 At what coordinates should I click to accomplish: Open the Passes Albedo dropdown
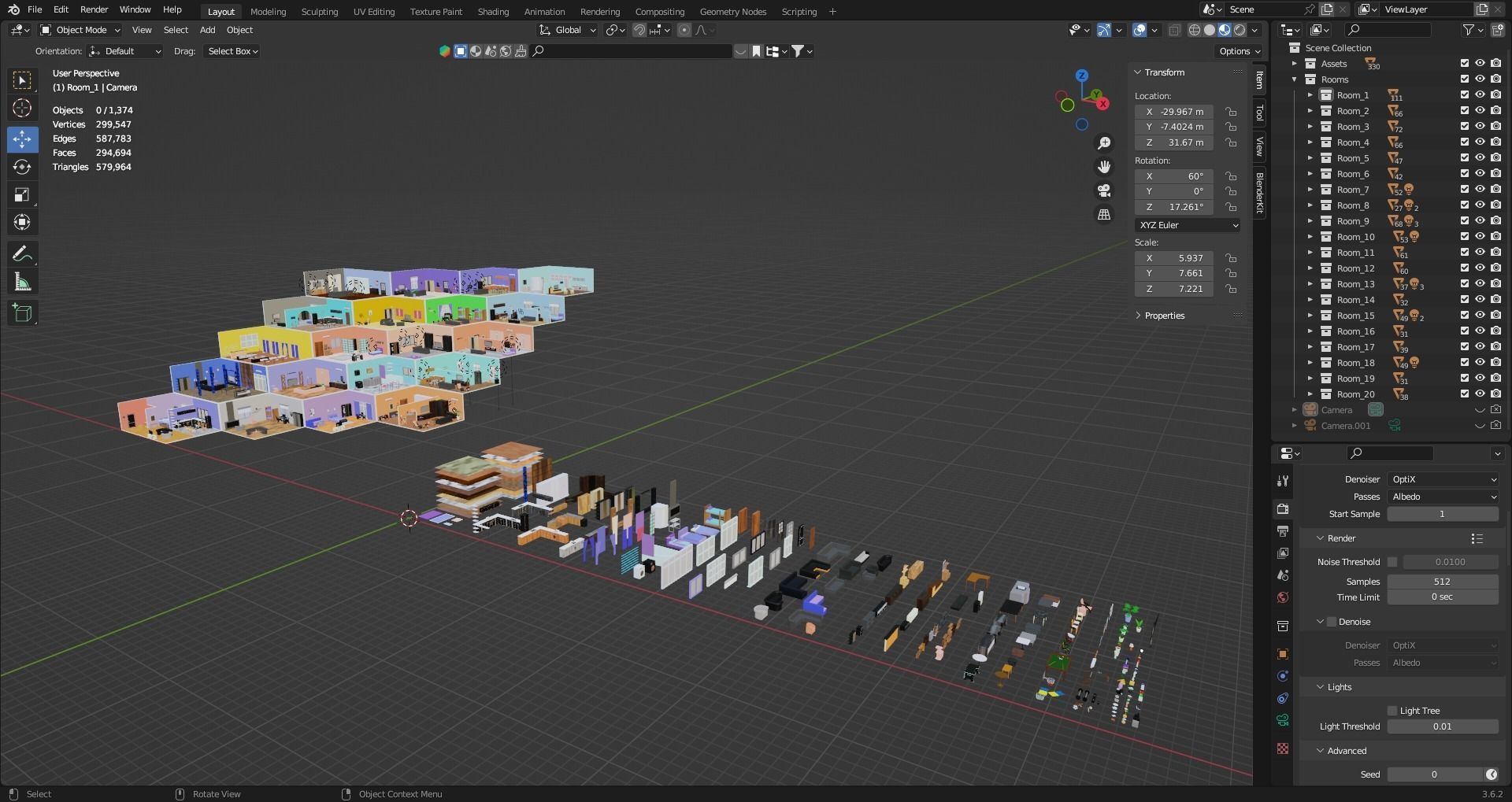click(x=1443, y=497)
